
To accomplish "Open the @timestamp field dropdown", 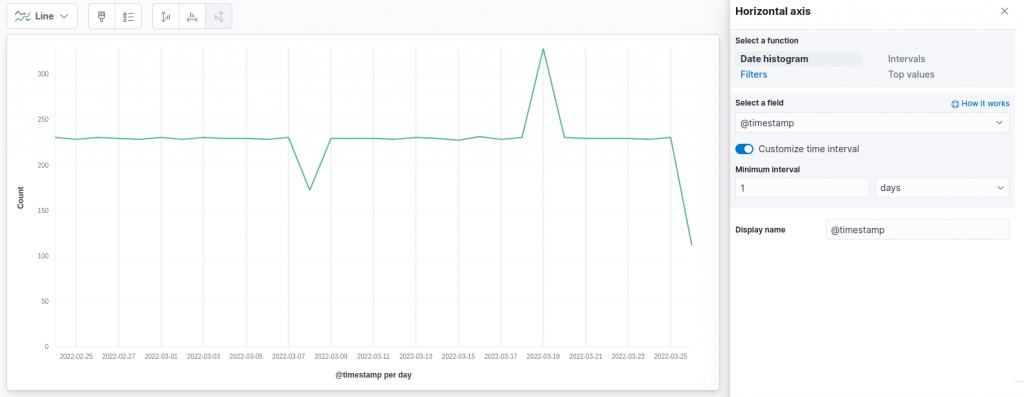I will (872, 123).
